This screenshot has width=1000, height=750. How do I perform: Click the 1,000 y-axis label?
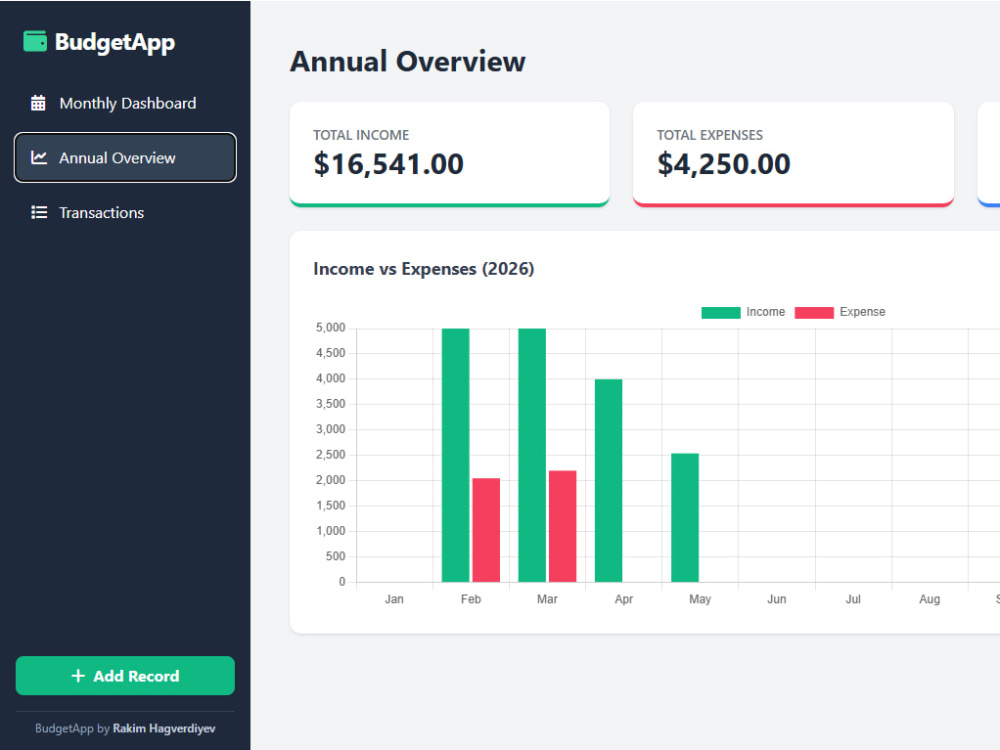point(330,531)
